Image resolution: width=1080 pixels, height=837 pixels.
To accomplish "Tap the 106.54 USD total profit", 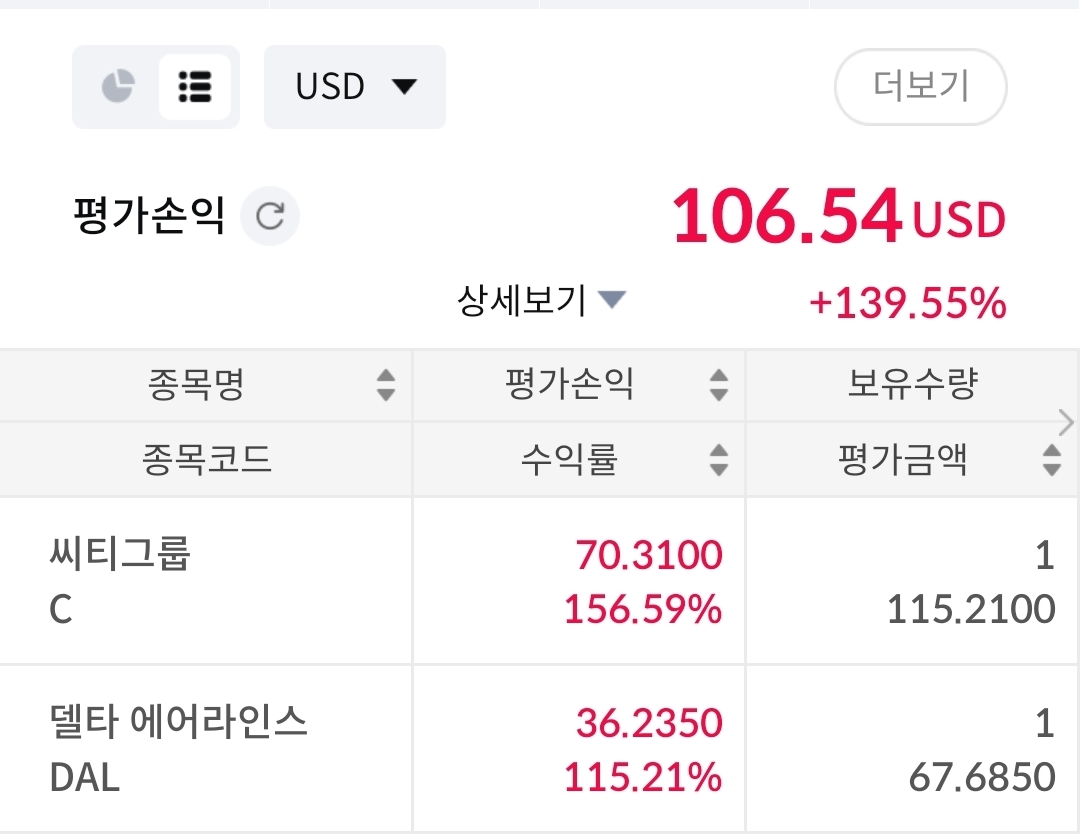I will click(x=838, y=217).
